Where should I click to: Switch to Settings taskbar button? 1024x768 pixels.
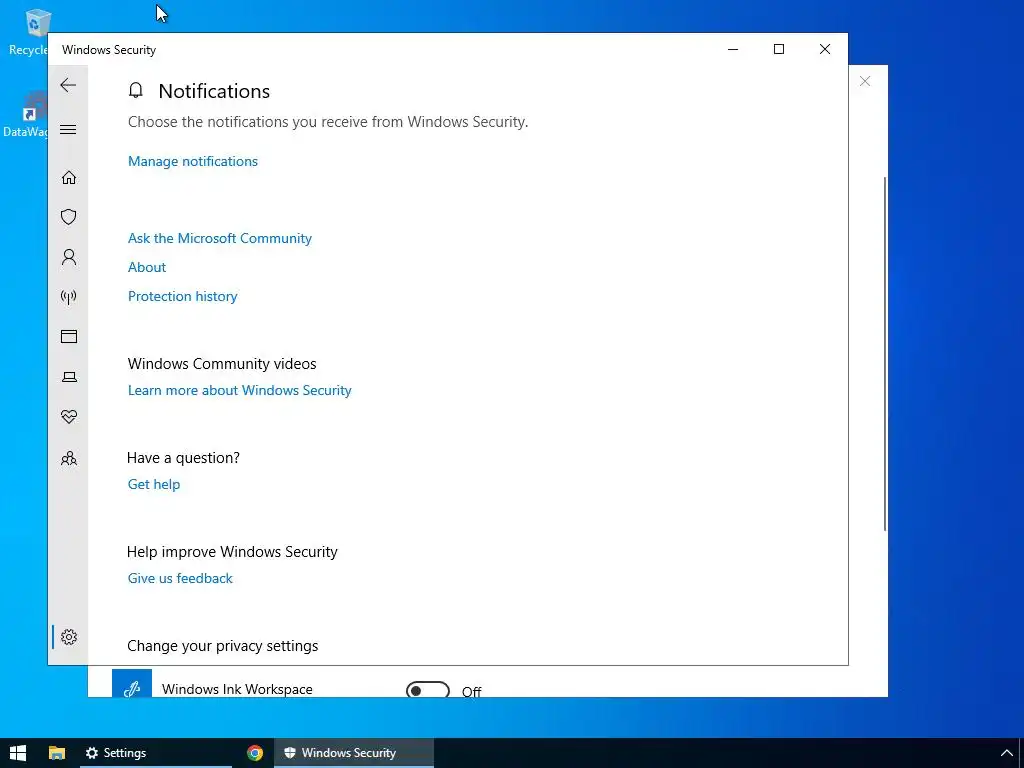[x=156, y=753]
